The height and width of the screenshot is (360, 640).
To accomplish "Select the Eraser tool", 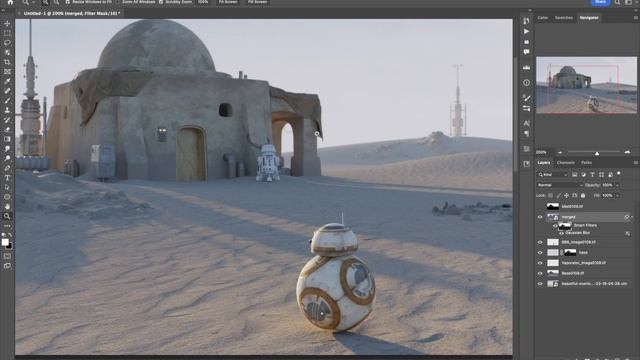I will click(7, 129).
